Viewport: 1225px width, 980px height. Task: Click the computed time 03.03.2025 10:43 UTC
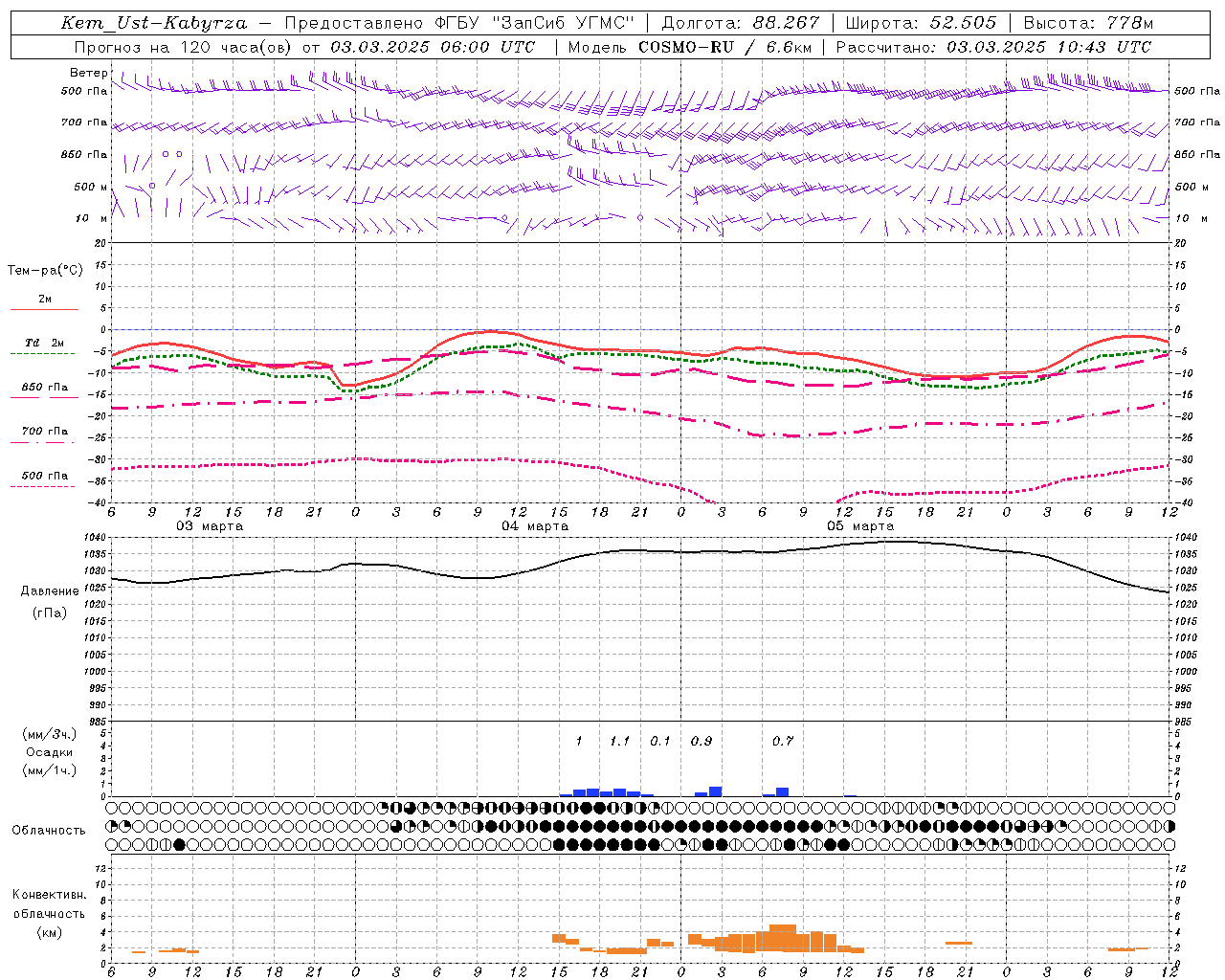(1049, 47)
